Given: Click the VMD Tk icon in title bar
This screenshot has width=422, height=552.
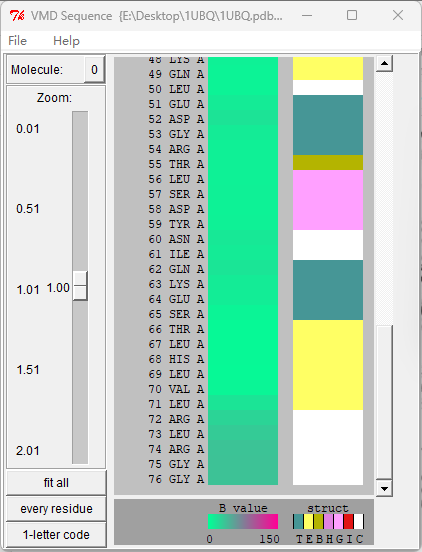Looking at the screenshot, I should pos(17,15).
